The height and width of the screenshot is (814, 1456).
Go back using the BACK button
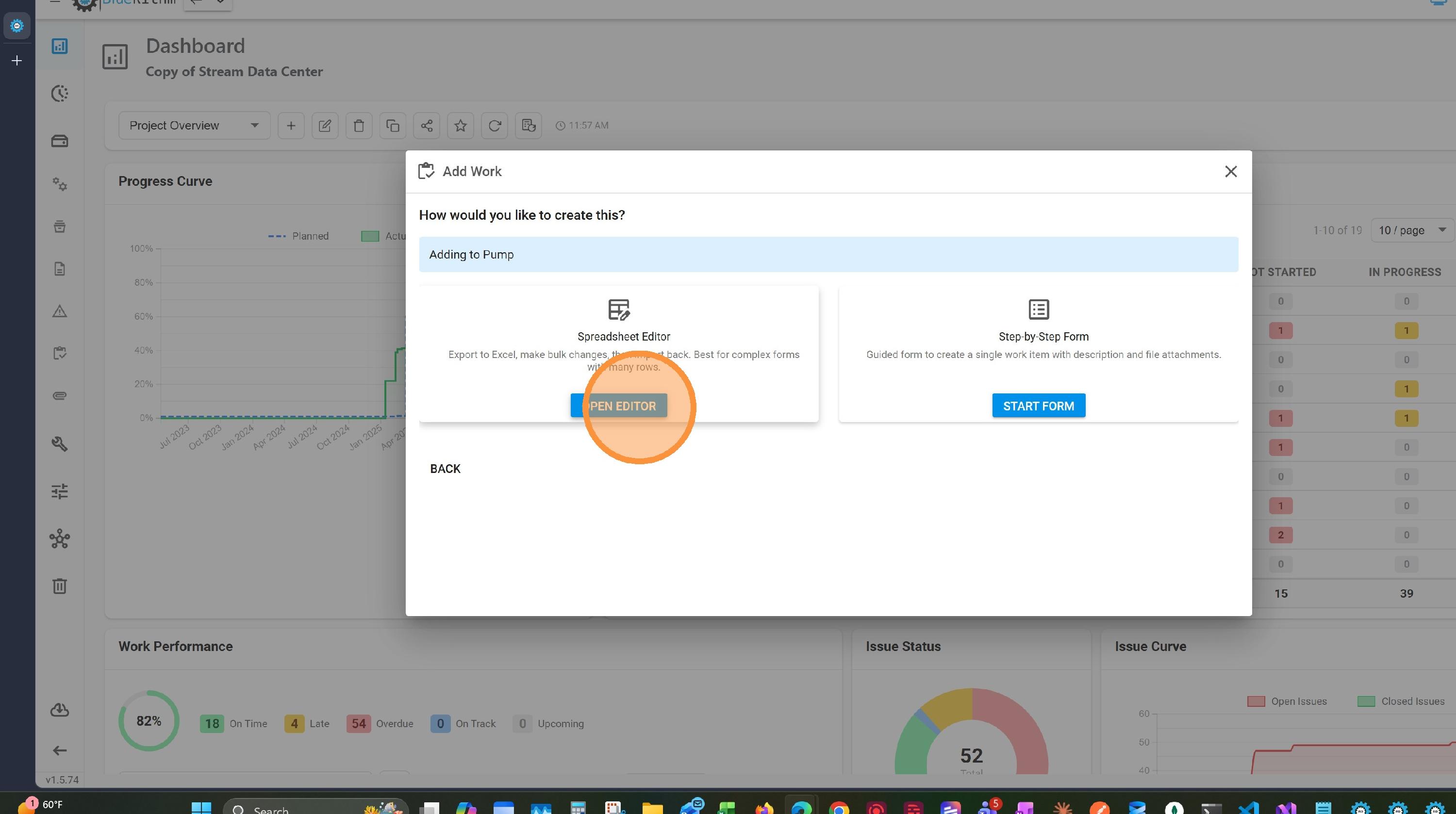[x=445, y=468]
